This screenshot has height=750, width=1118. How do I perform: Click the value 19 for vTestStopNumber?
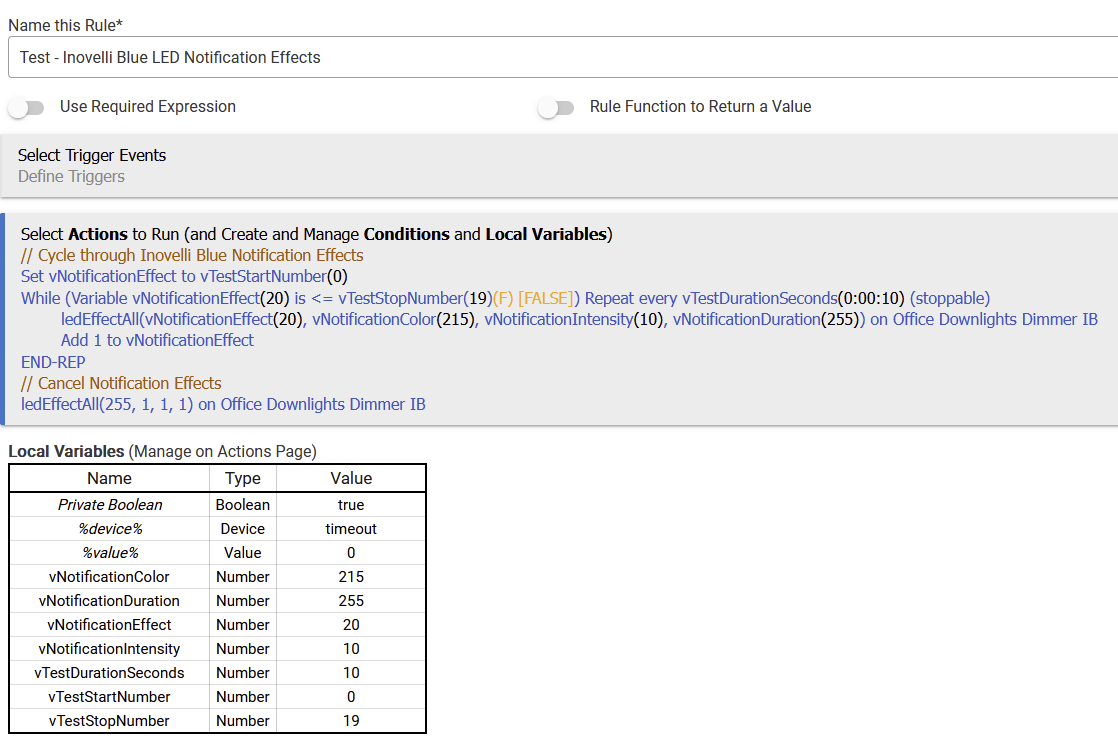pyautogui.click(x=351, y=721)
